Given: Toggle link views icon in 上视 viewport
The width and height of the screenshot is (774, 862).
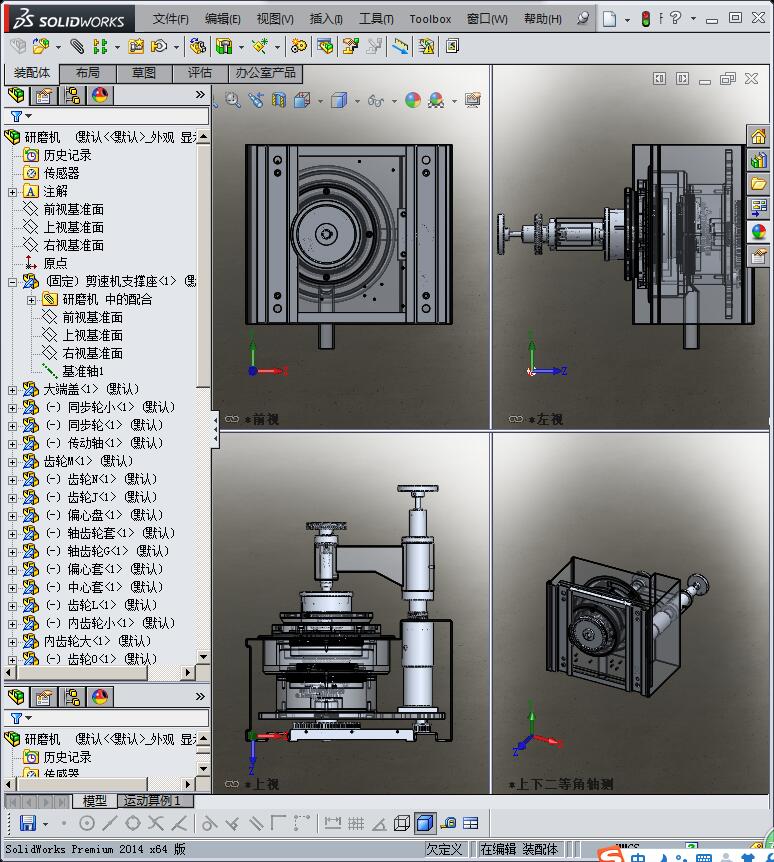Looking at the screenshot, I should 232,783.
